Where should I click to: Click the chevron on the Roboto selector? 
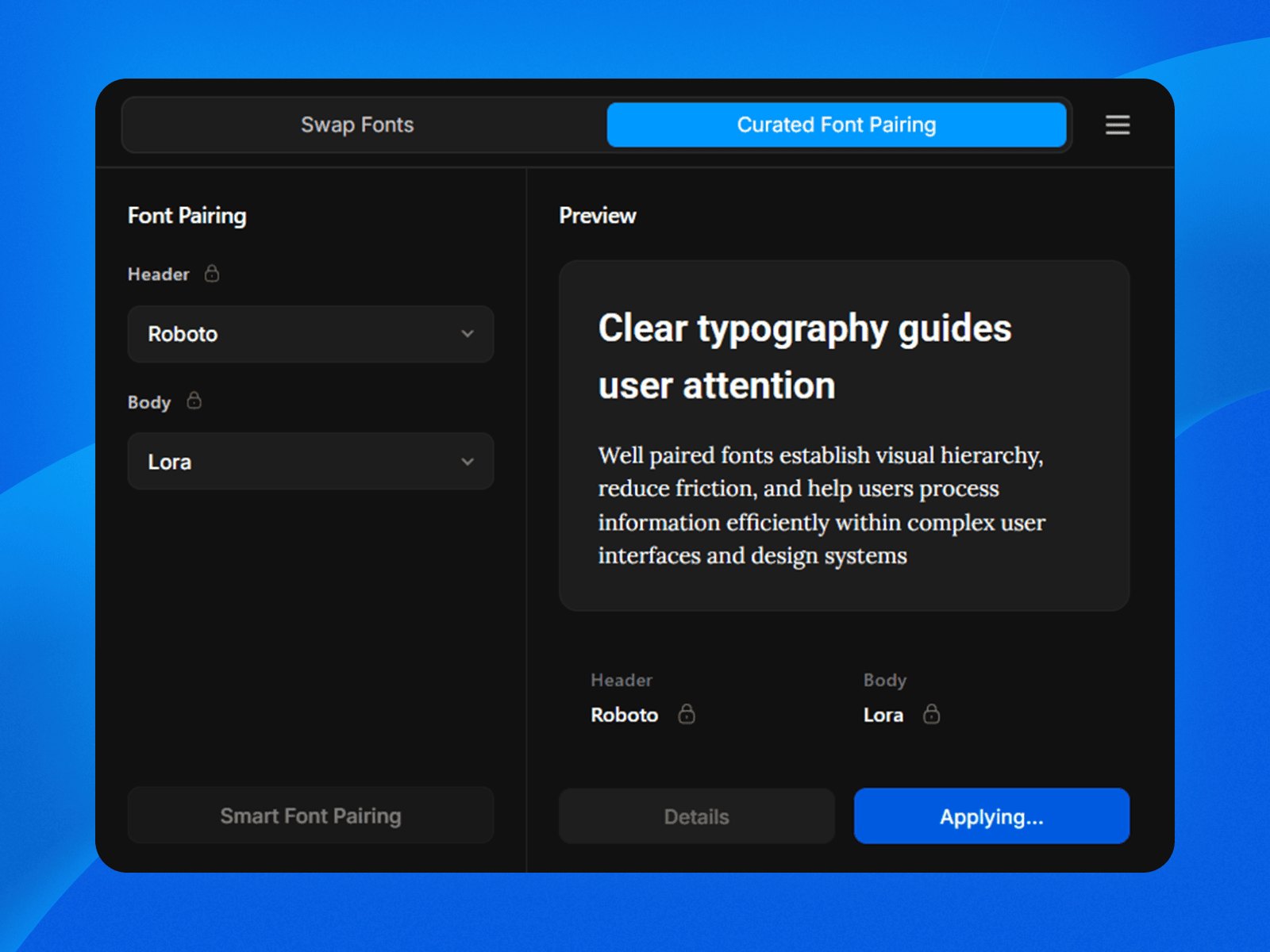tap(468, 334)
